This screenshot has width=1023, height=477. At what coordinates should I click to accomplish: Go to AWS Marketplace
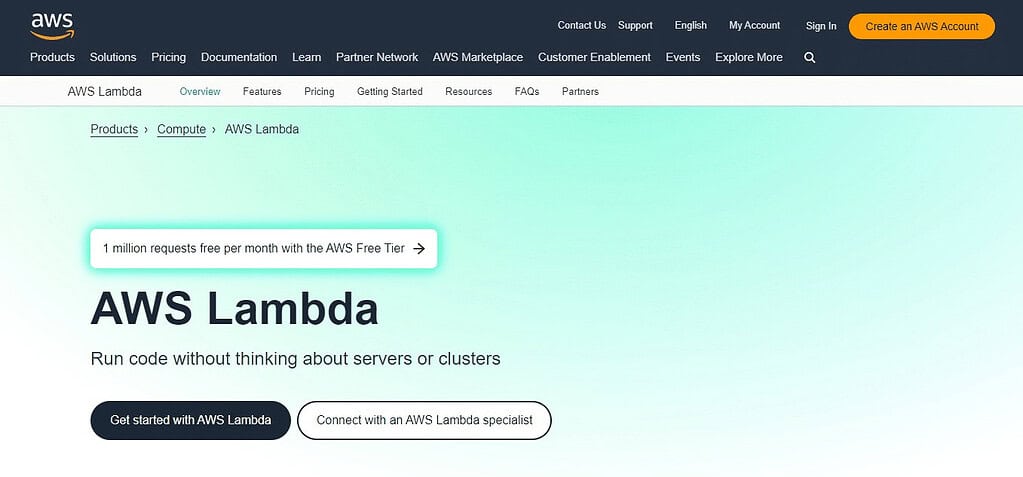(478, 57)
